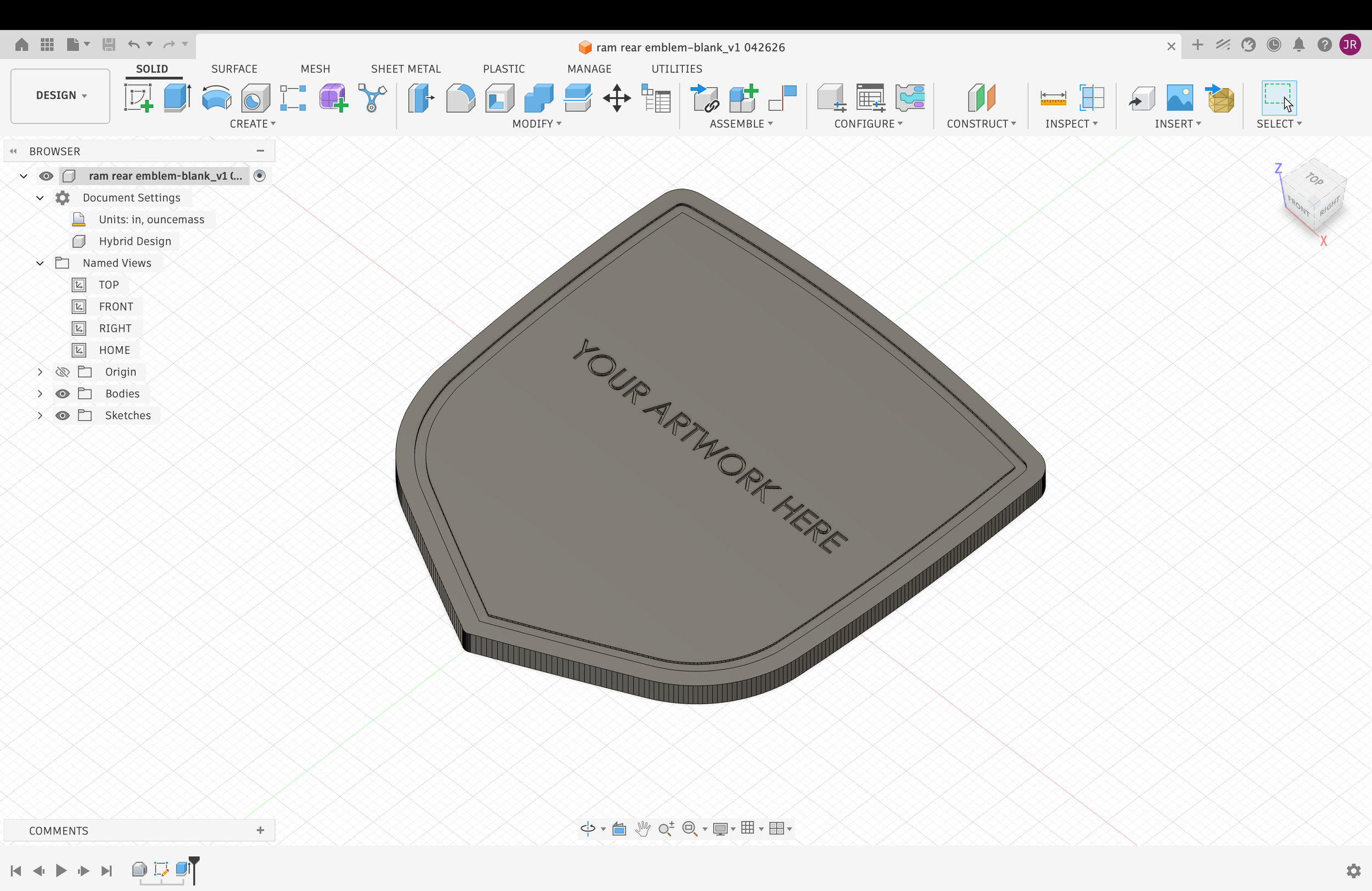The height and width of the screenshot is (891, 1372).
Task: Select the Revolve tool icon
Action: pos(217,98)
